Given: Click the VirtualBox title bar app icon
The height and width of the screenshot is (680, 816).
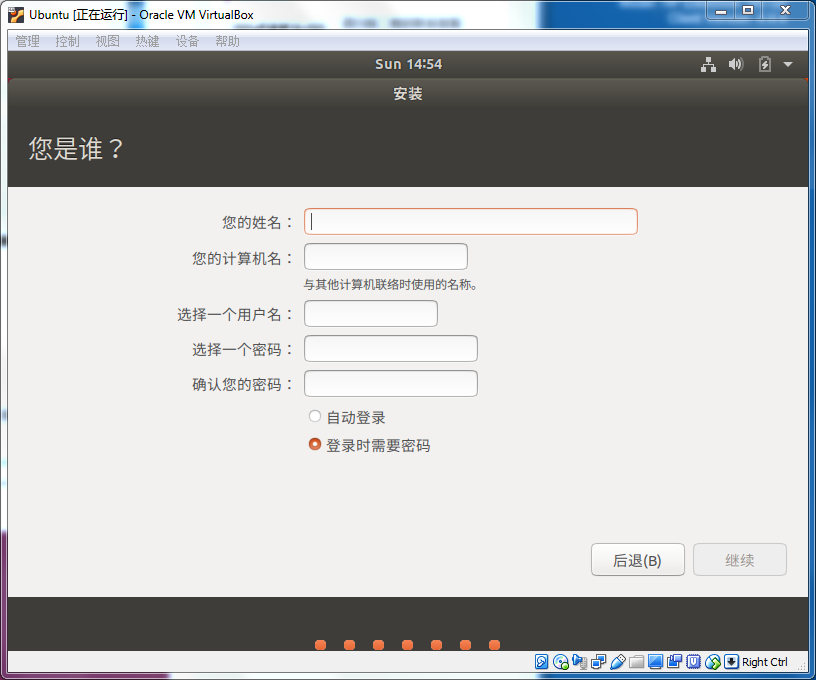Looking at the screenshot, I should (x=16, y=15).
